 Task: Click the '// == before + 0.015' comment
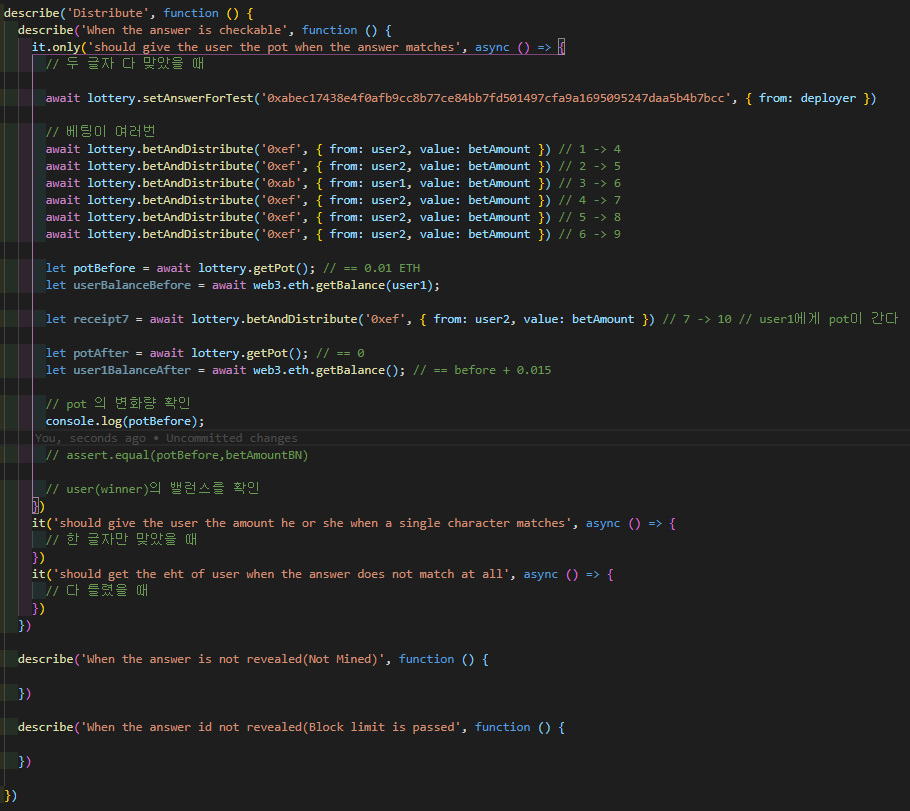click(x=482, y=370)
